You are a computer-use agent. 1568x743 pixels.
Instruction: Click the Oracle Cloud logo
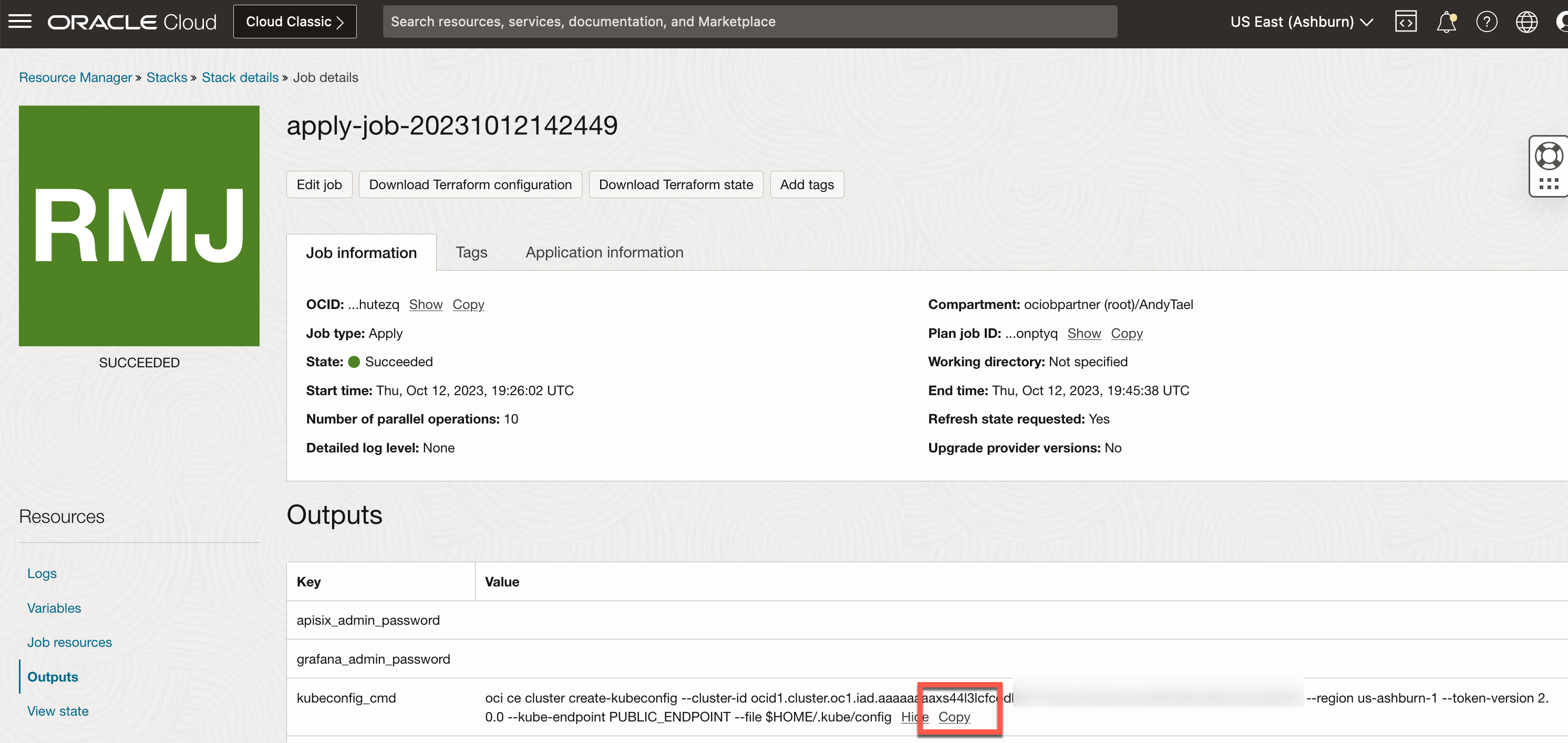coord(132,22)
